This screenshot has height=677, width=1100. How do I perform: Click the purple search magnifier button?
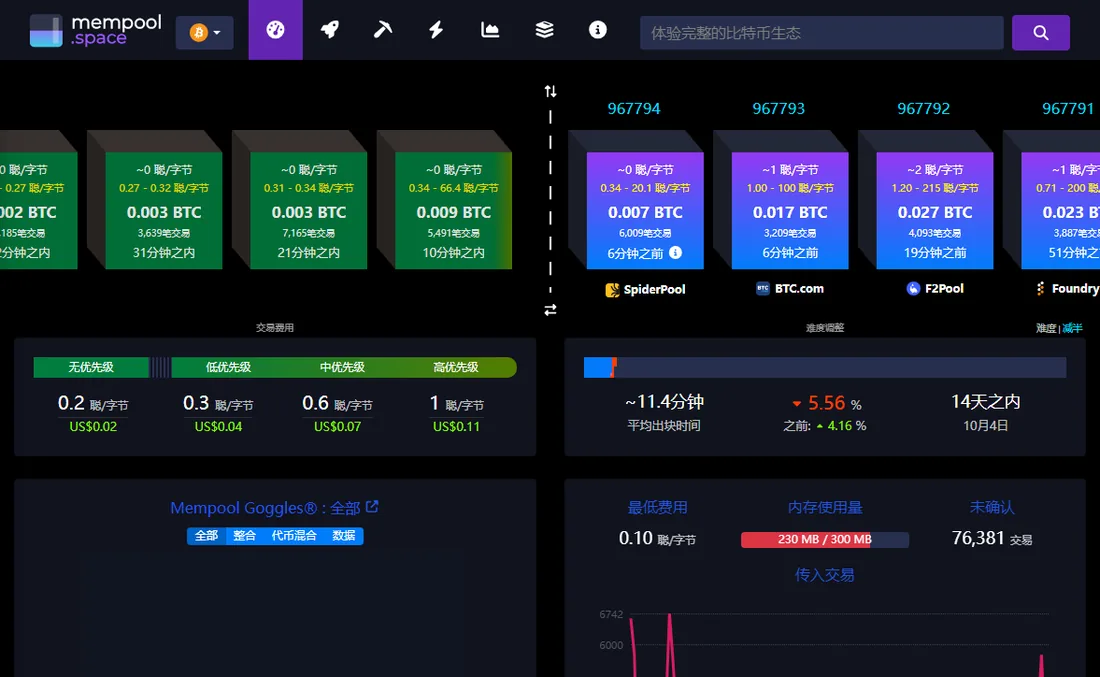(x=1040, y=32)
